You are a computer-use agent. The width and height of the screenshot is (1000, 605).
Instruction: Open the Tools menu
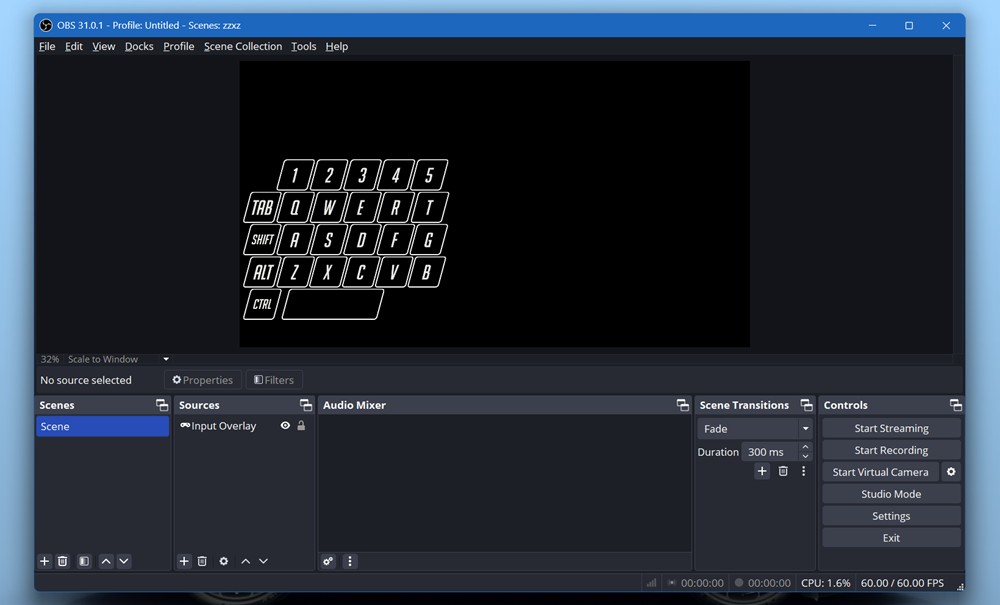[303, 46]
